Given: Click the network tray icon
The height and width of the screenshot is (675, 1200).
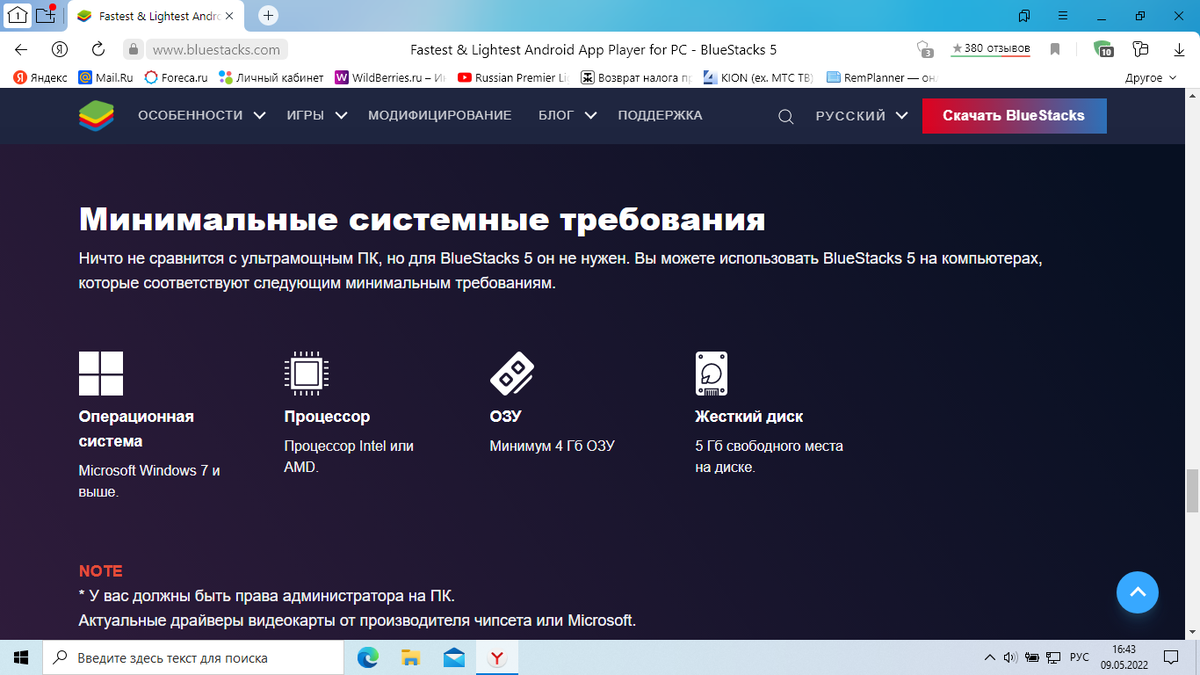Looking at the screenshot, I should coord(1053,658).
